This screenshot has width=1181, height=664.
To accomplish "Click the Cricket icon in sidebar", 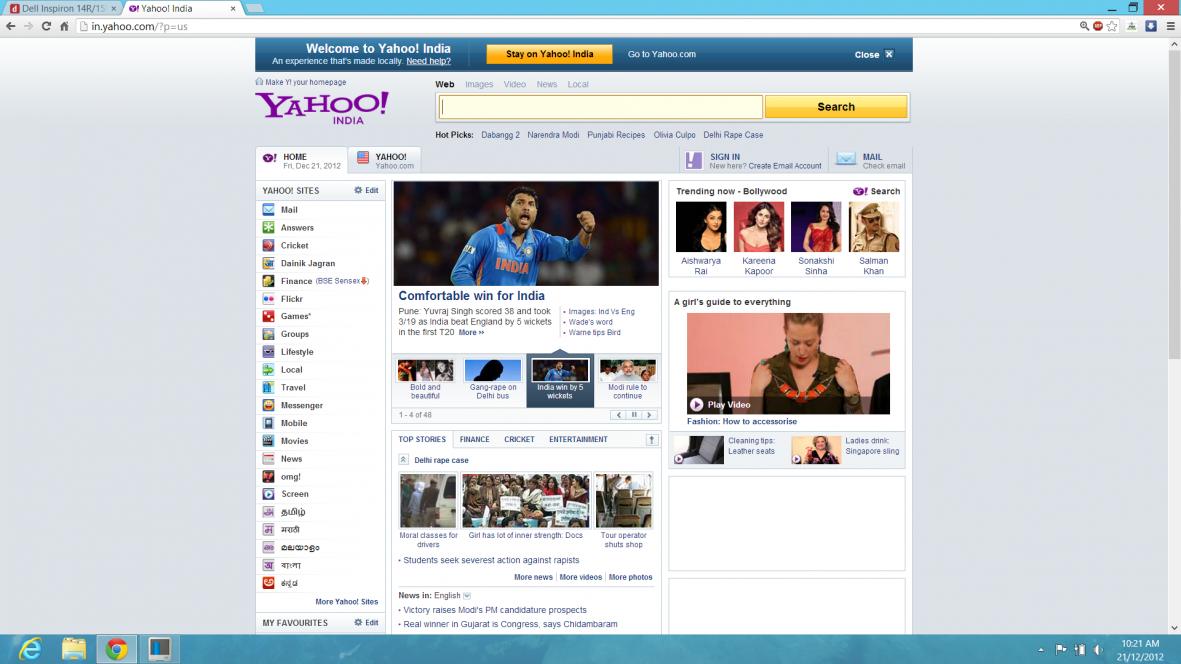I will (268, 245).
